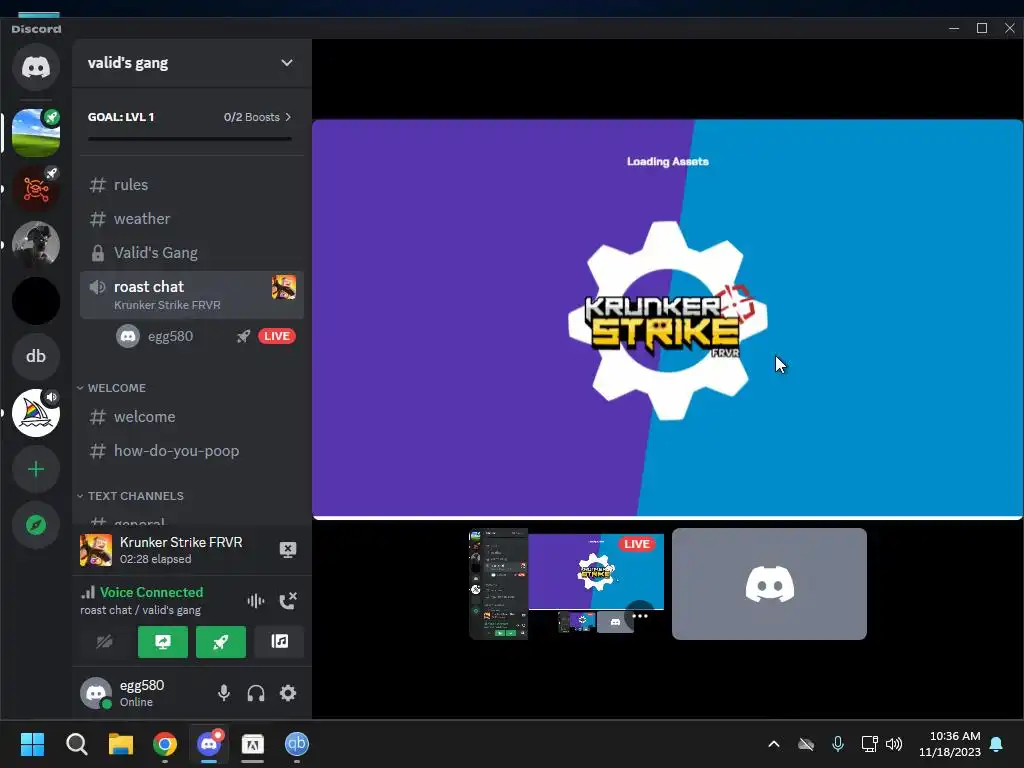
Task: Open Discord home direct messages
Action: [x=36, y=67]
